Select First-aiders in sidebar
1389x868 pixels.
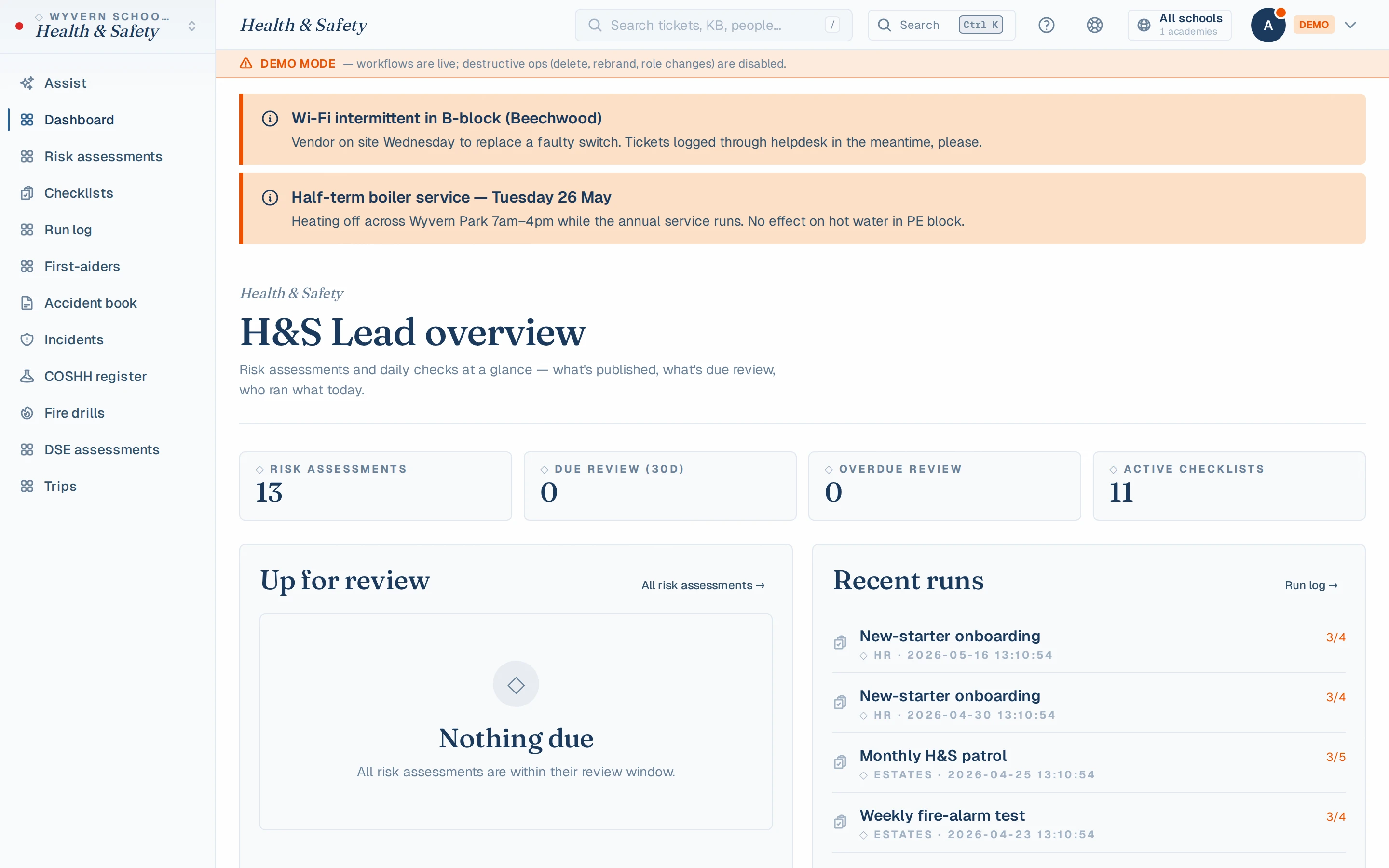pyautogui.click(x=108, y=266)
